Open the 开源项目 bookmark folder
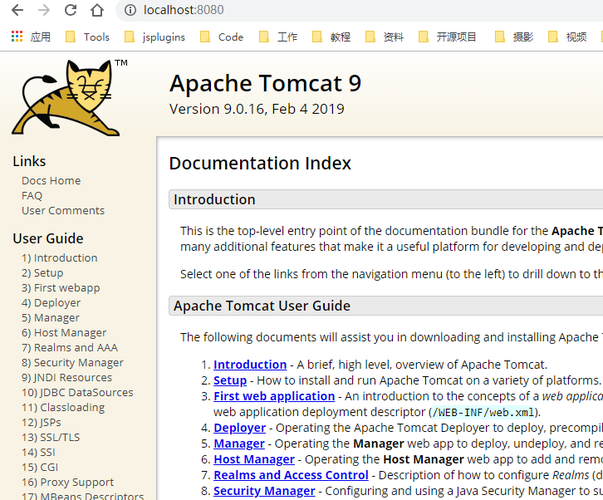Viewport: 603px width, 500px height. tap(448, 37)
